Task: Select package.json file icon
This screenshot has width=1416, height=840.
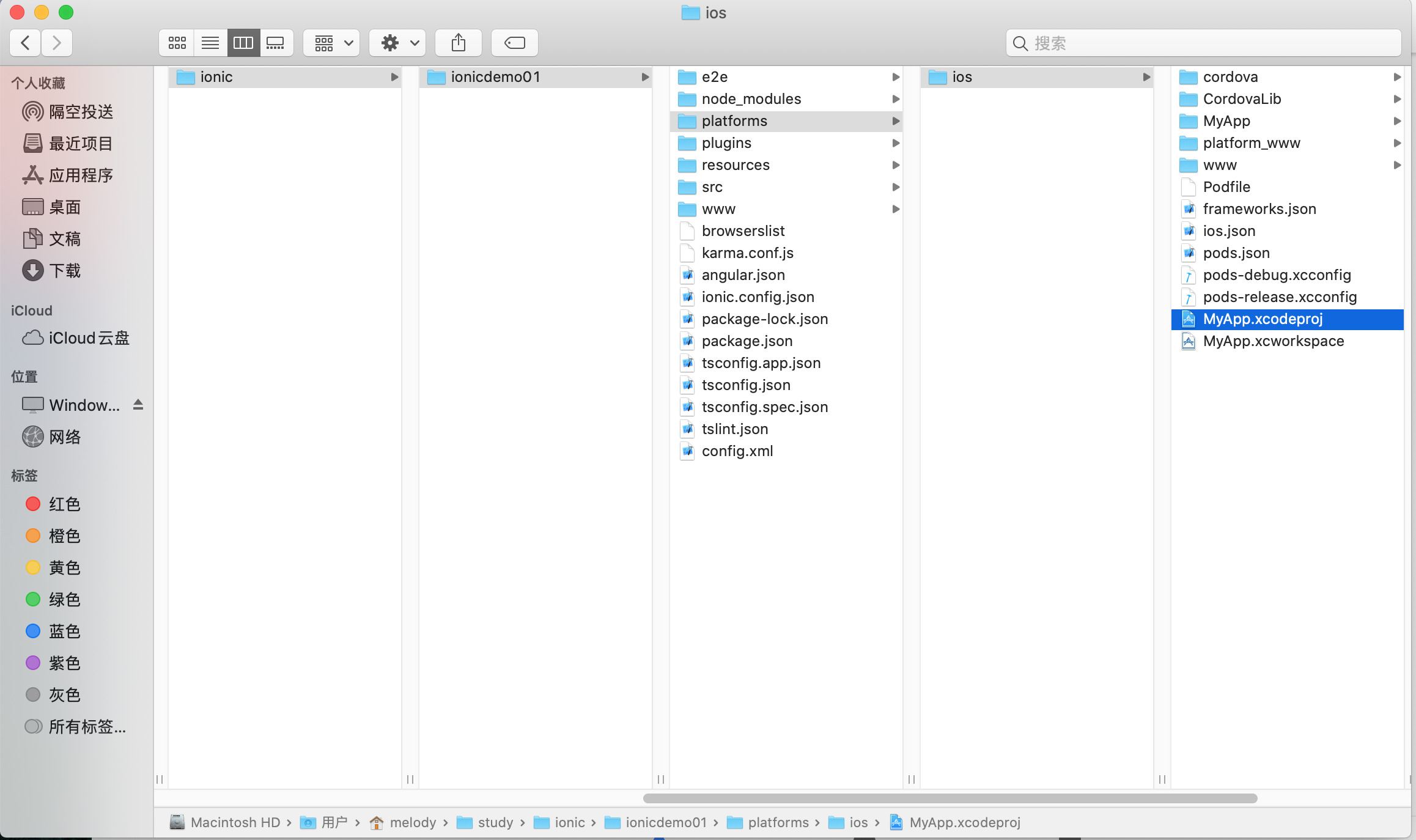Action: coord(687,341)
